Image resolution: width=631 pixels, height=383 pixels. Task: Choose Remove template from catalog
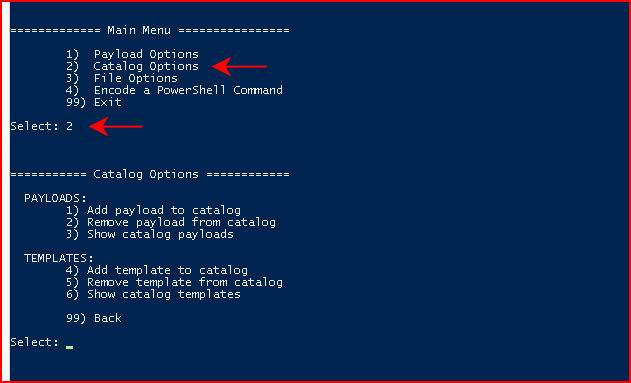(174, 282)
